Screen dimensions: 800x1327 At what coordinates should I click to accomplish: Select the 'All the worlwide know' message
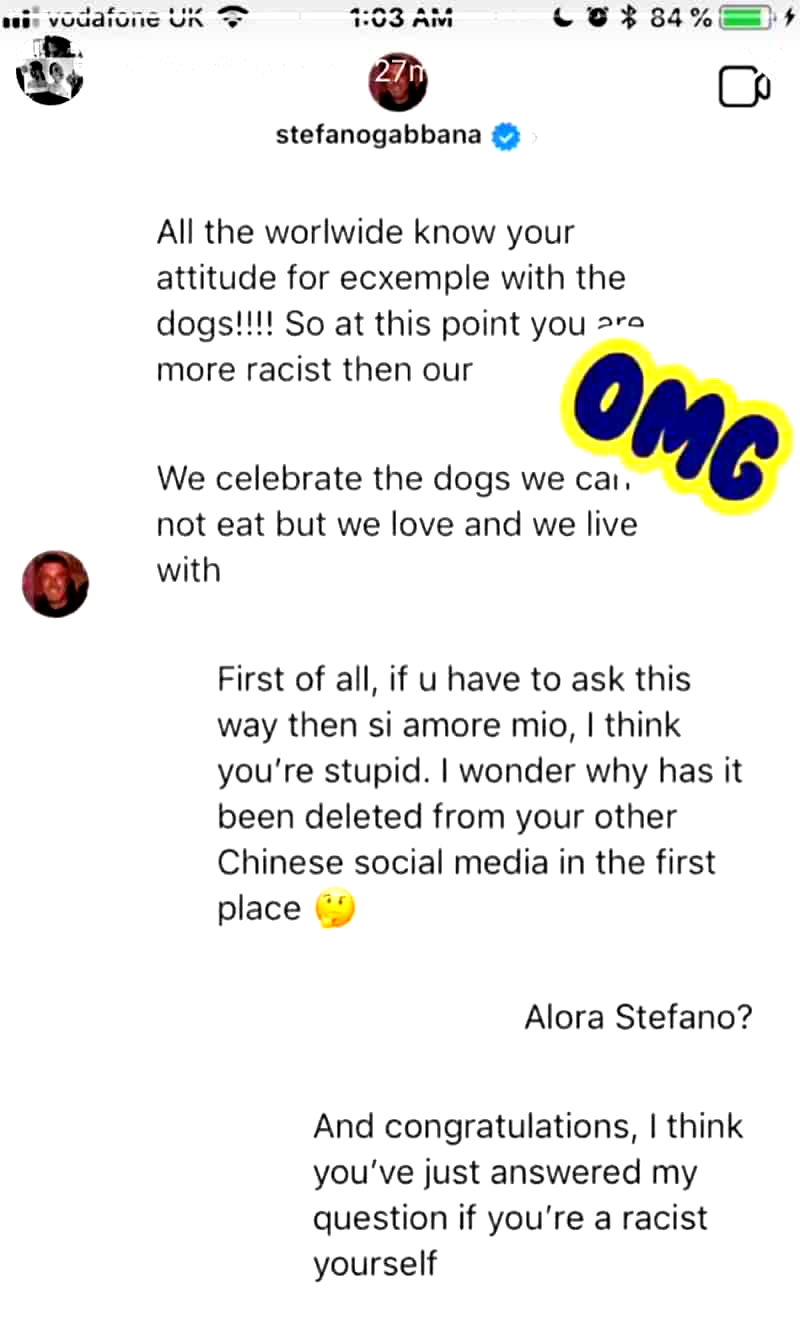[400, 301]
